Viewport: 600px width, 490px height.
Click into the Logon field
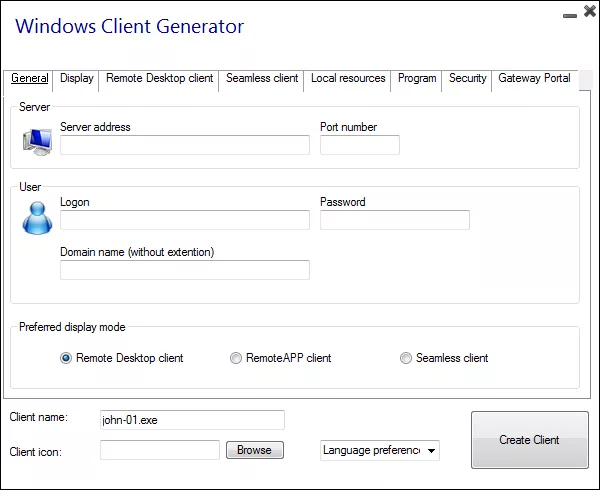pos(185,220)
